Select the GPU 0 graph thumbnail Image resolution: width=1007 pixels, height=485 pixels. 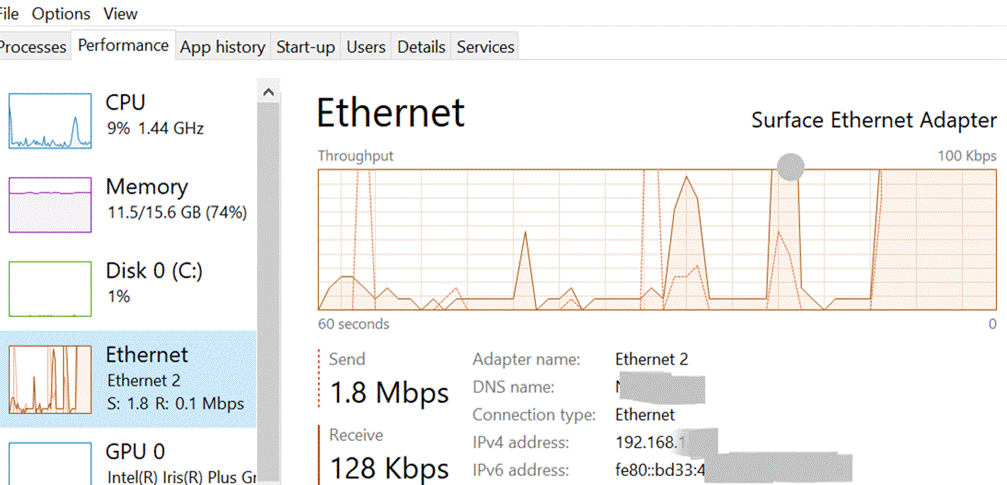pyautogui.click(x=50, y=463)
